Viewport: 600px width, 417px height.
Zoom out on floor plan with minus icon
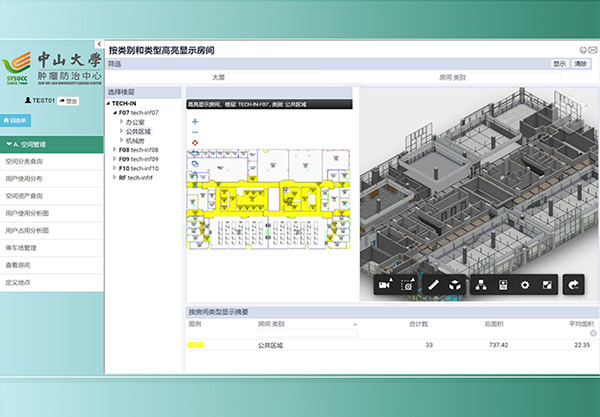pyautogui.click(x=194, y=132)
